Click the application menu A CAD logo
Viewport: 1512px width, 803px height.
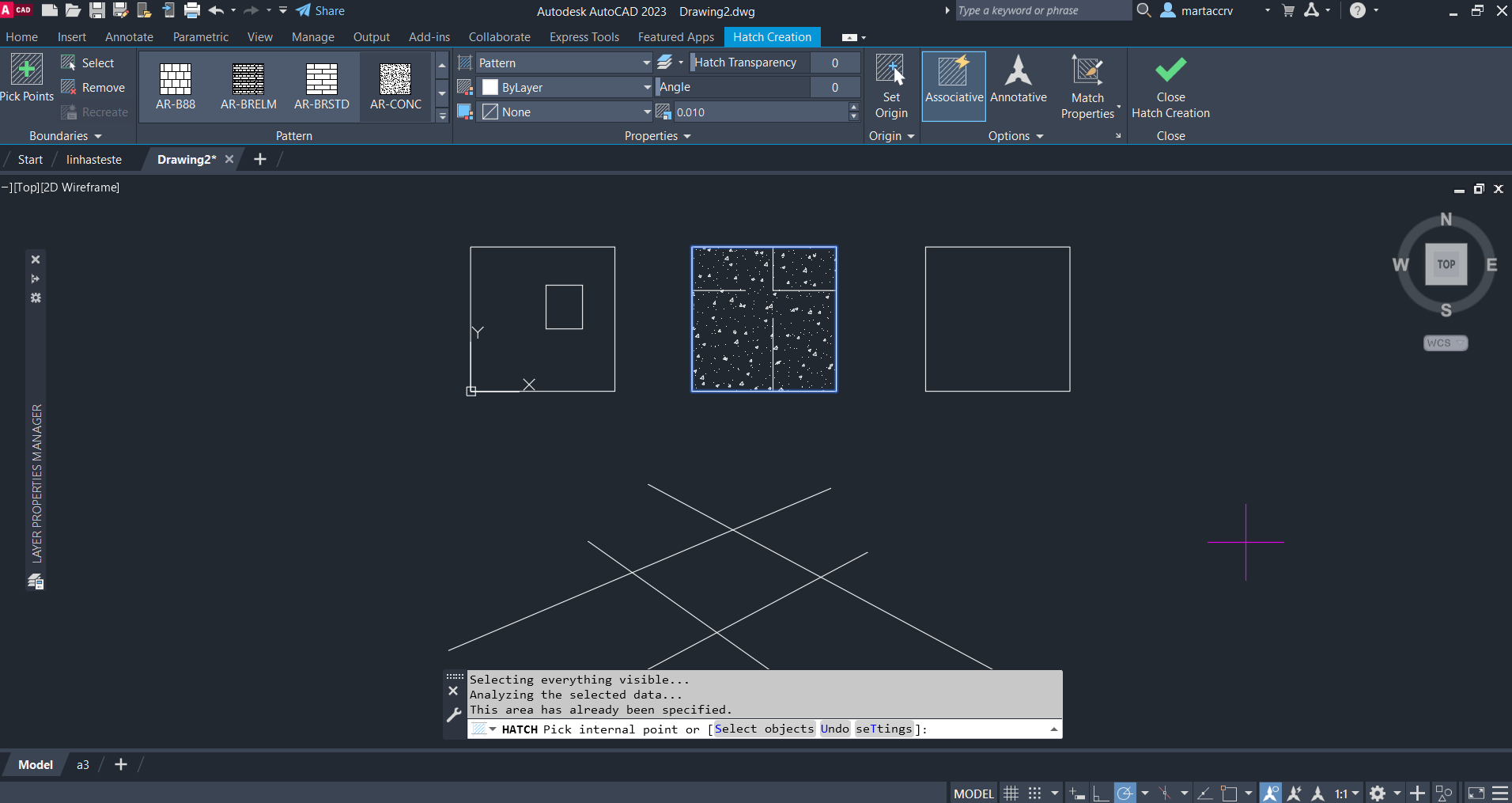point(17,10)
